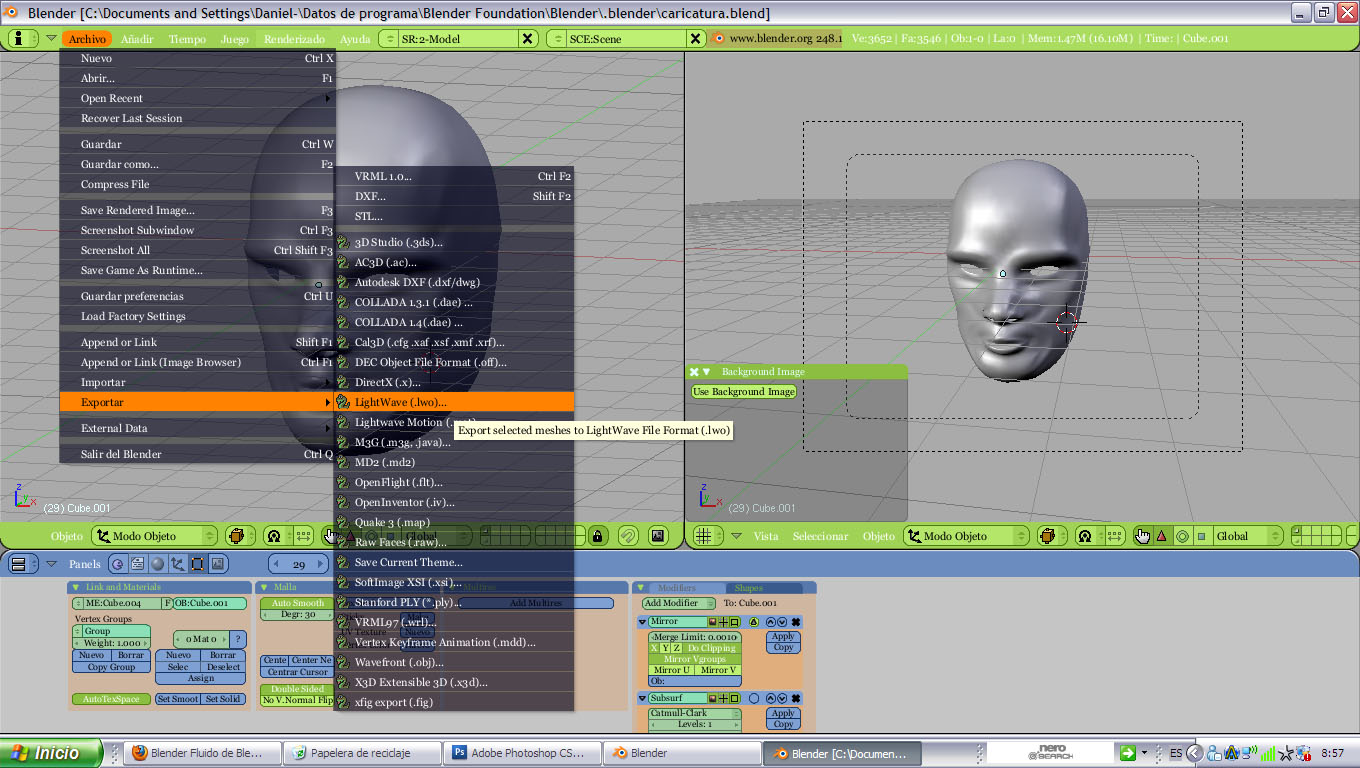Move the Subsurf modifier down in stack
1360x768 pixels.
pos(782,698)
